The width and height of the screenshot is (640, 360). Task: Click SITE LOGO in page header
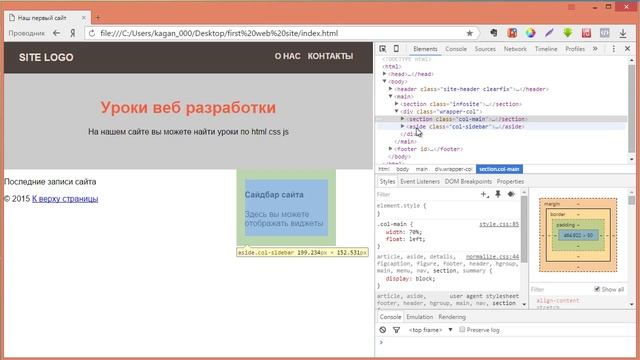pos(46,57)
